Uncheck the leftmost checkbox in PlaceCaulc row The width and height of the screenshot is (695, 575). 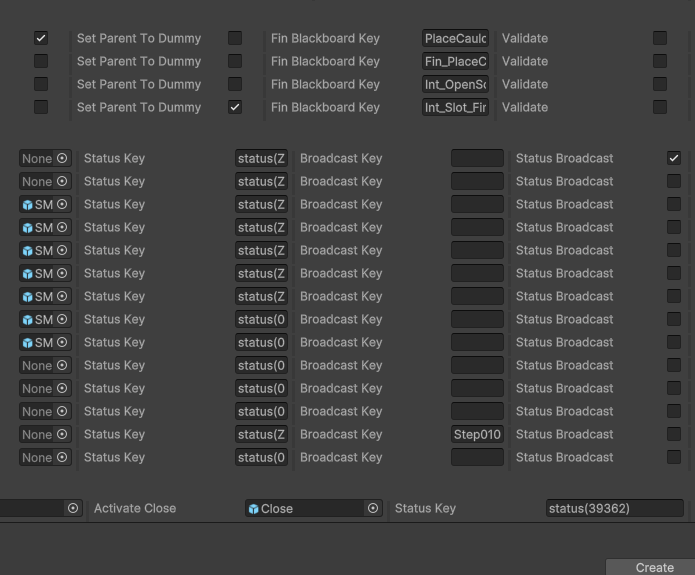click(x=41, y=38)
